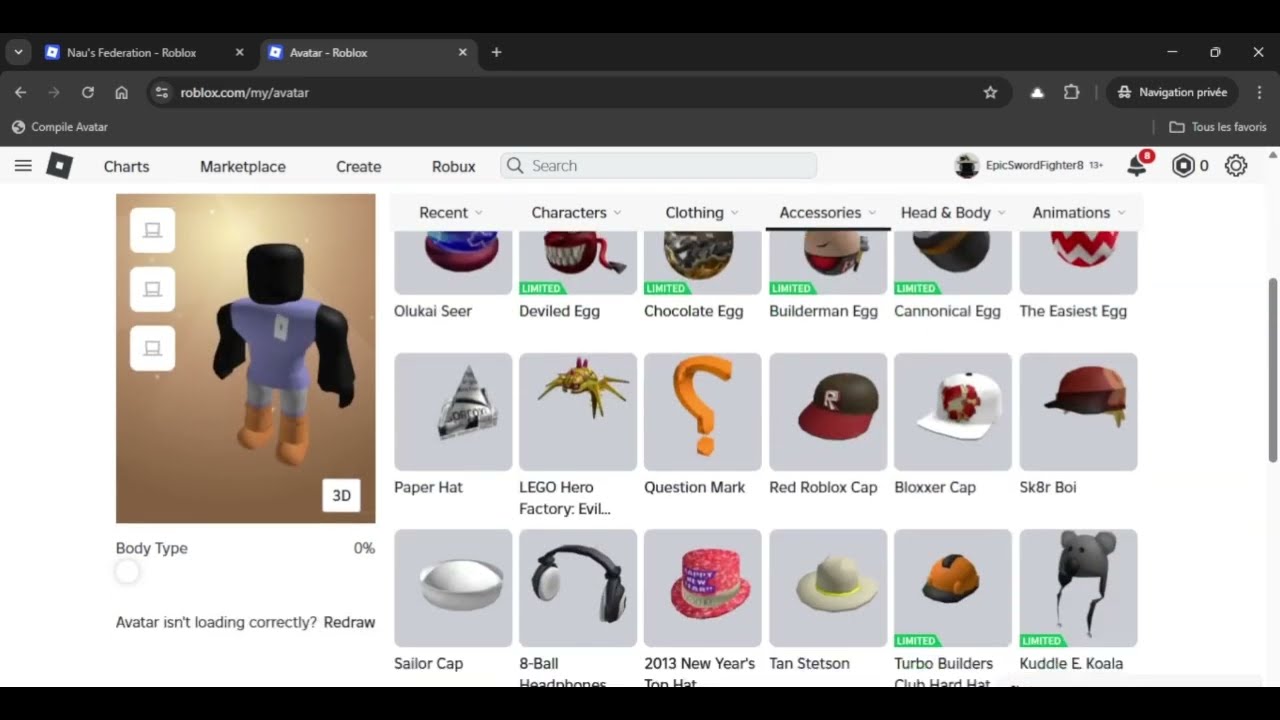Open the settings gear icon

(x=1236, y=166)
